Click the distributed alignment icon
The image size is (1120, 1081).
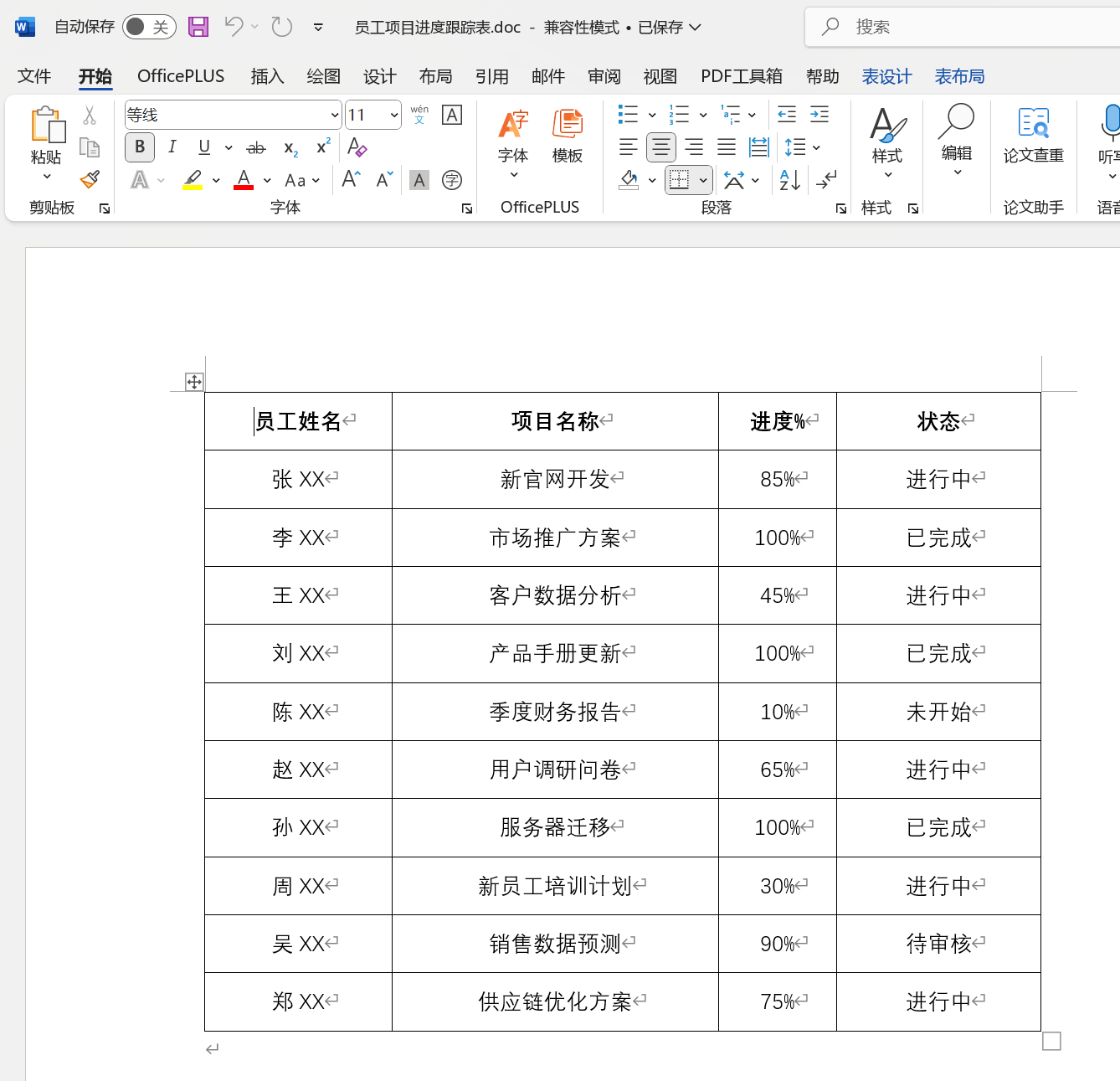tap(758, 147)
